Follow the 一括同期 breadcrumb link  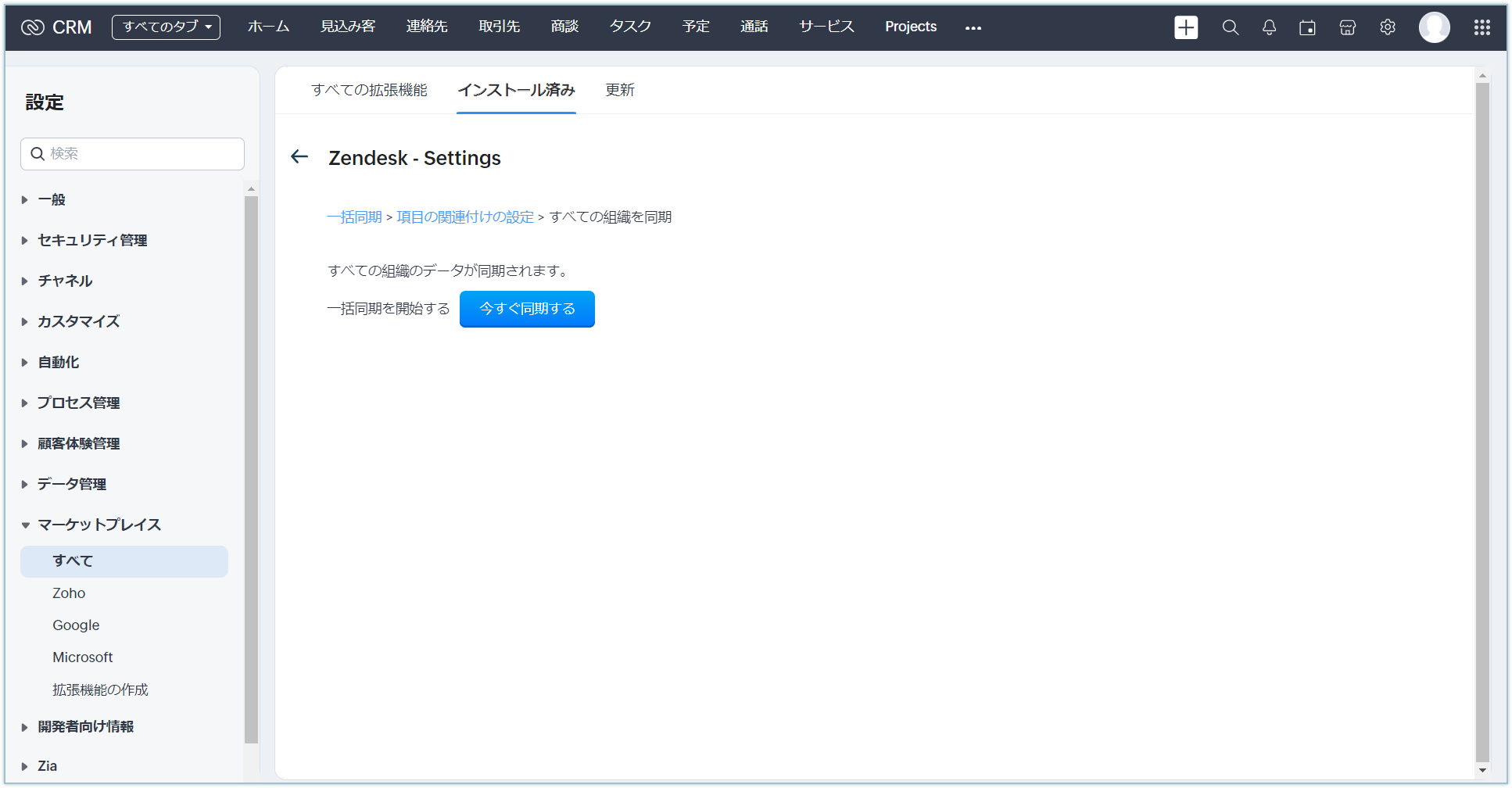[x=355, y=217]
